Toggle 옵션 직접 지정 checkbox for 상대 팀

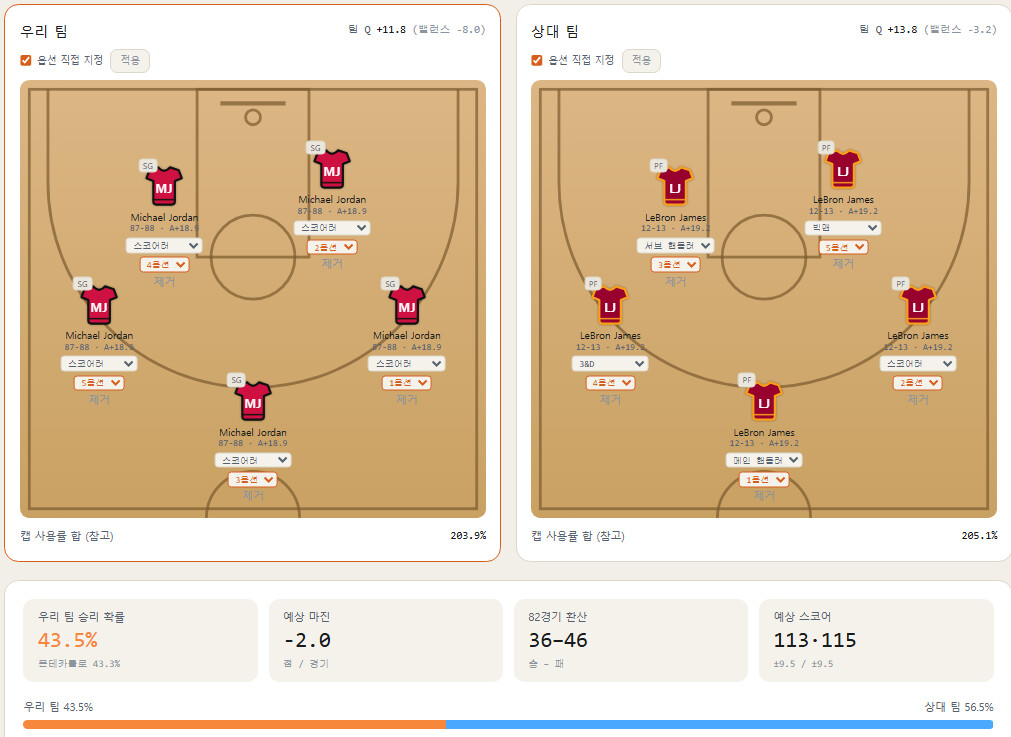pos(536,60)
